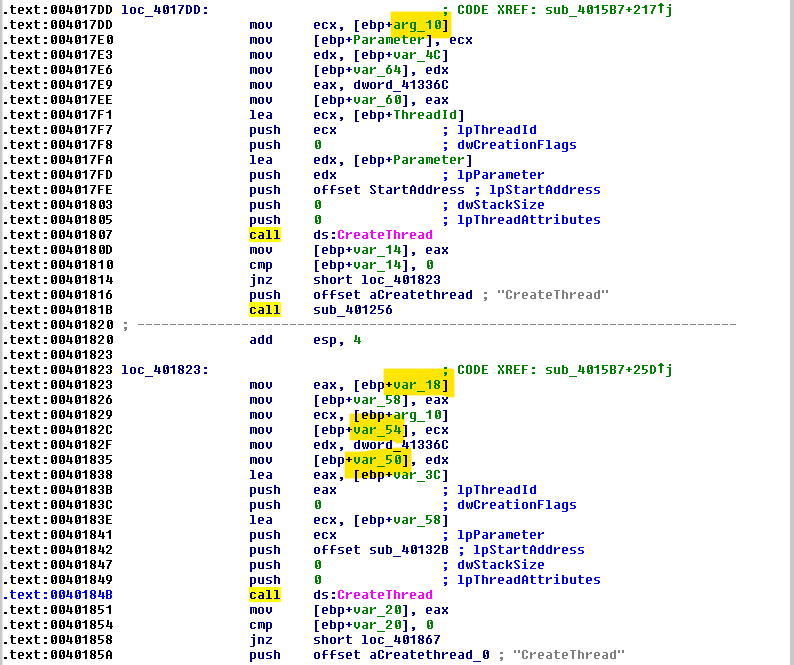
Task: Follow jnz target loc_401867
Action: [401, 640]
